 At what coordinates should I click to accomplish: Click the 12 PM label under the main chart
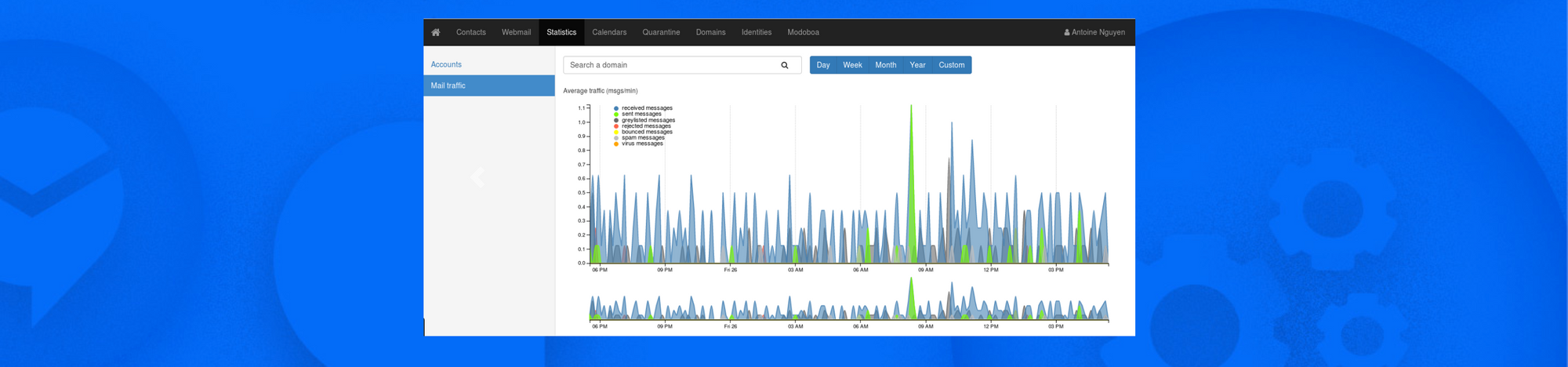991,270
